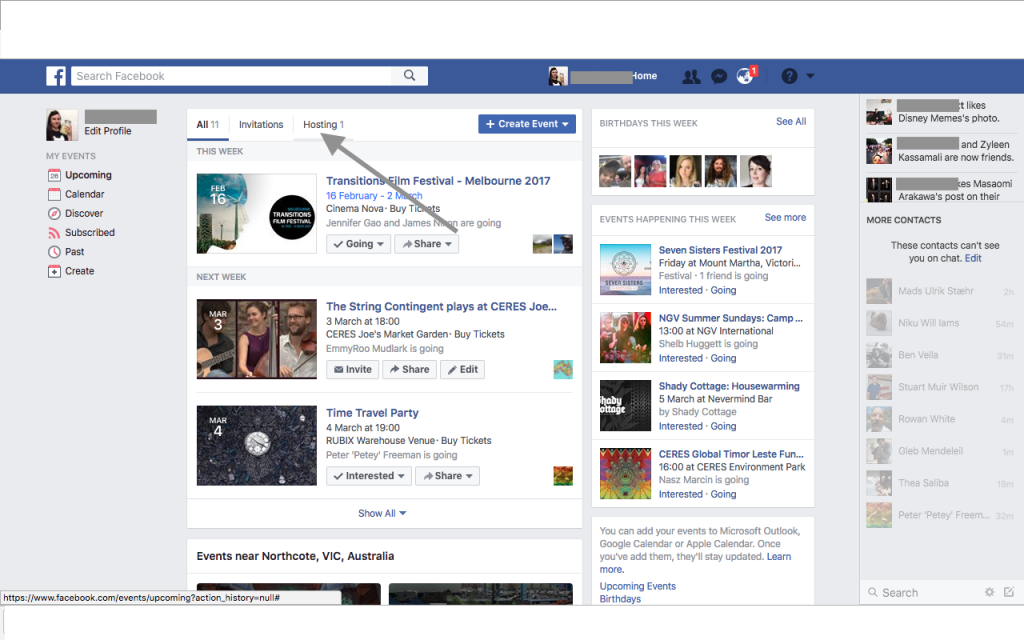Open the Notifications globe icon
Image resolution: width=1024 pixels, height=640 pixels.
(745, 76)
